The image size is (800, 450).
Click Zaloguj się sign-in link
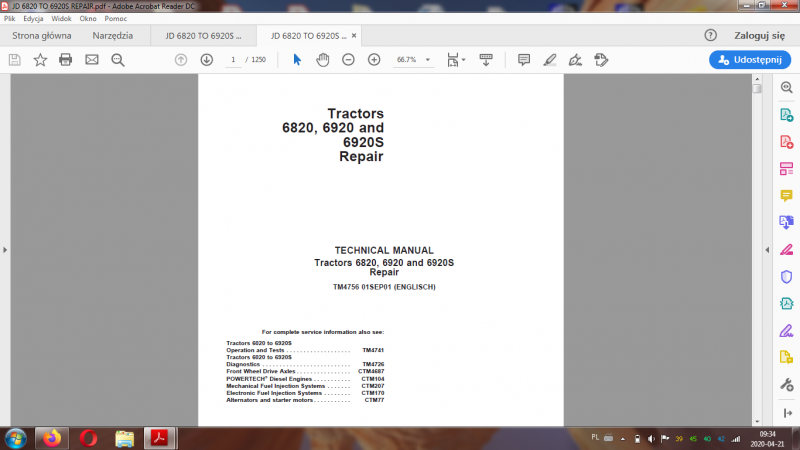point(759,36)
